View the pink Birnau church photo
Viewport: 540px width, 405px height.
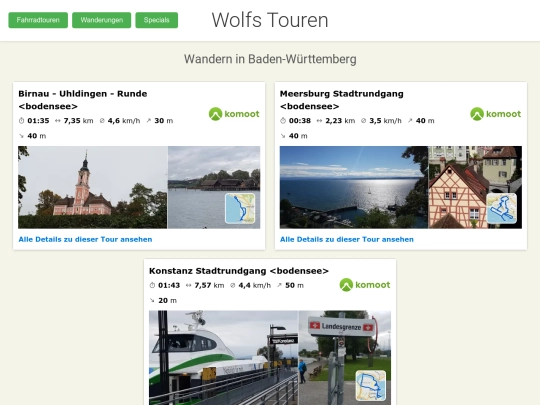(93, 187)
